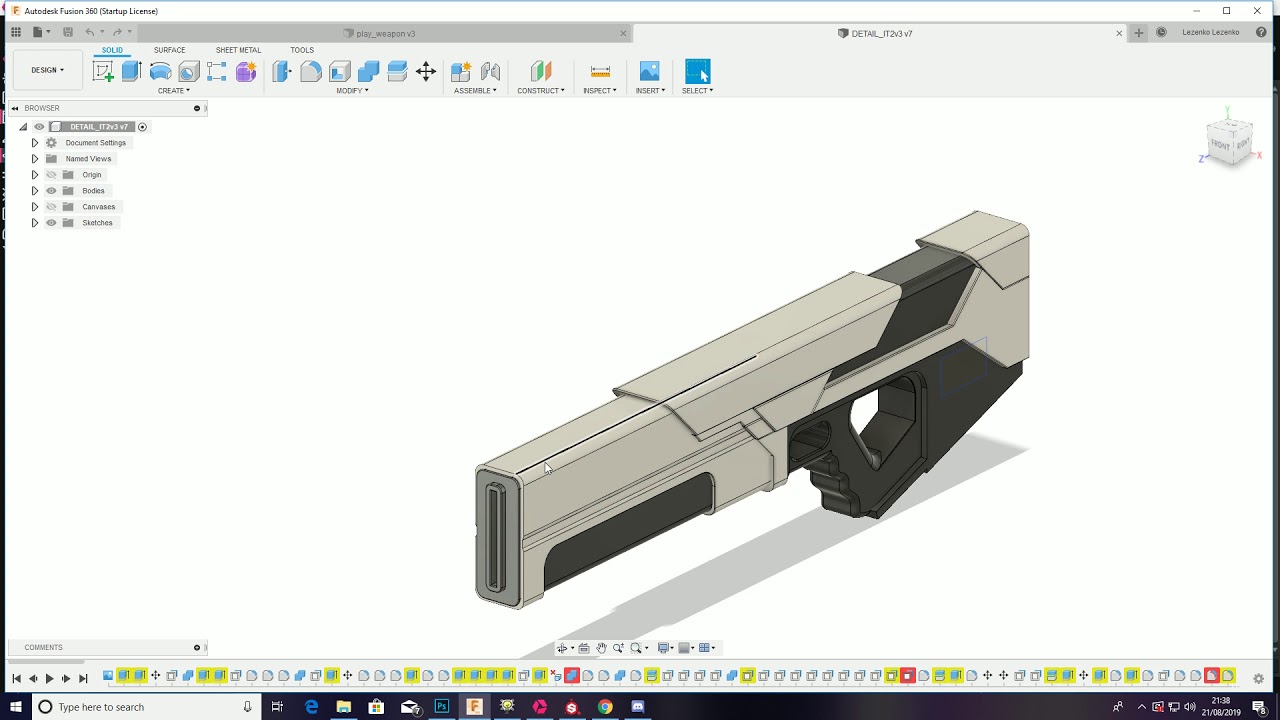Collapse the BROWSER panel arrows
1280x720 pixels.
coord(15,108)
